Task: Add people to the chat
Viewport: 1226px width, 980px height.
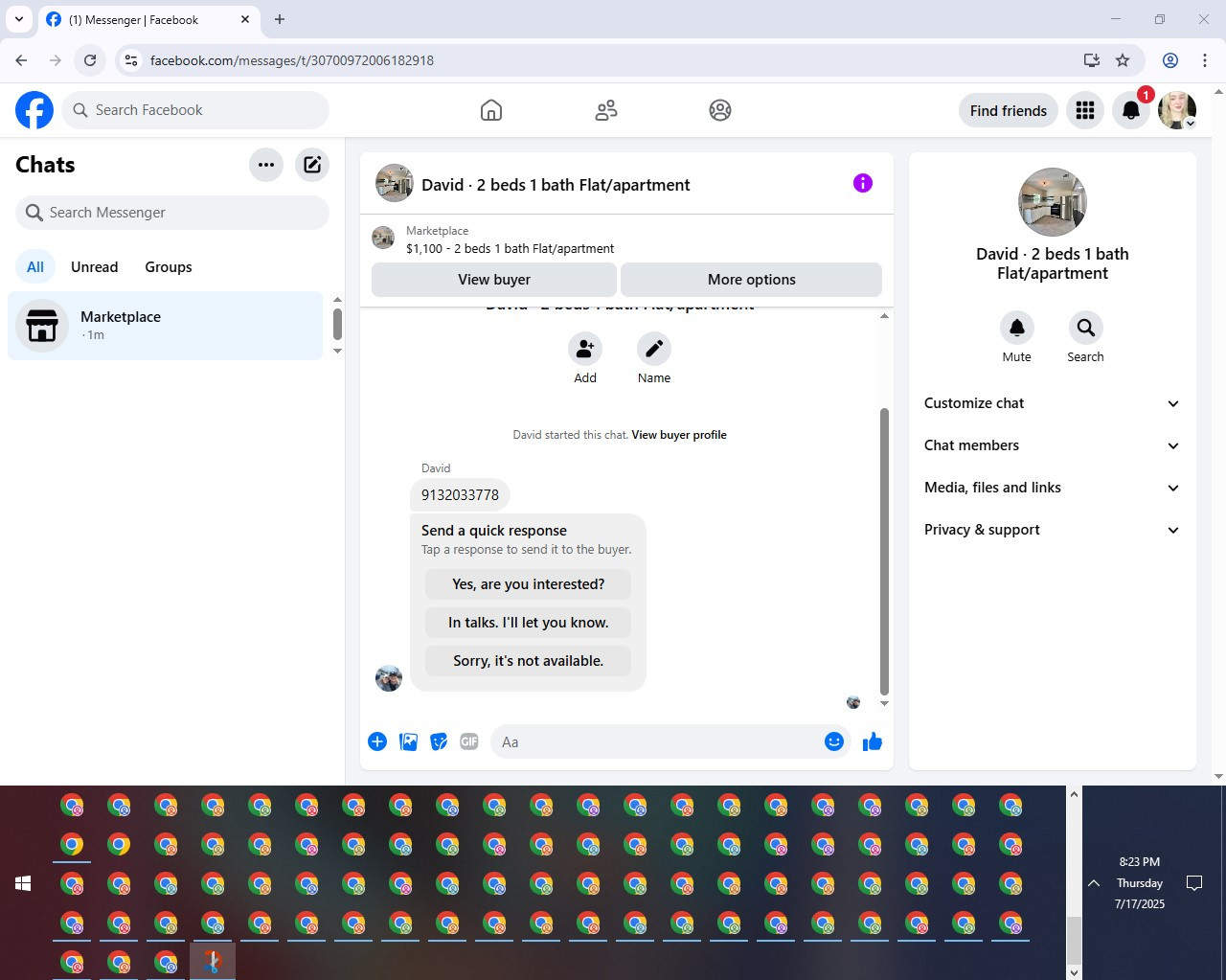Action: point(585,349)
